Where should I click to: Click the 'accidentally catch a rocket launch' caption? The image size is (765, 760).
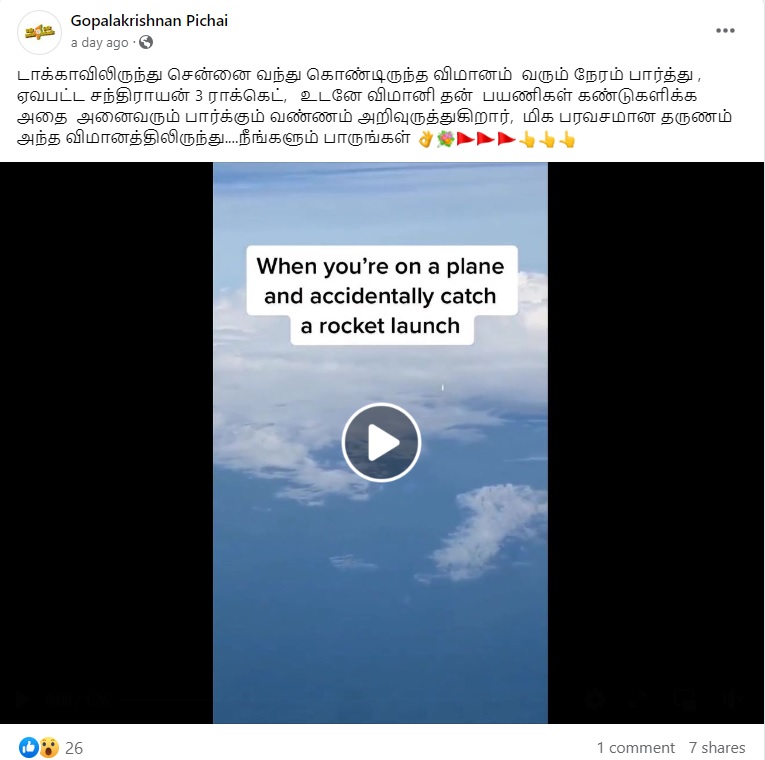point(381,296)
